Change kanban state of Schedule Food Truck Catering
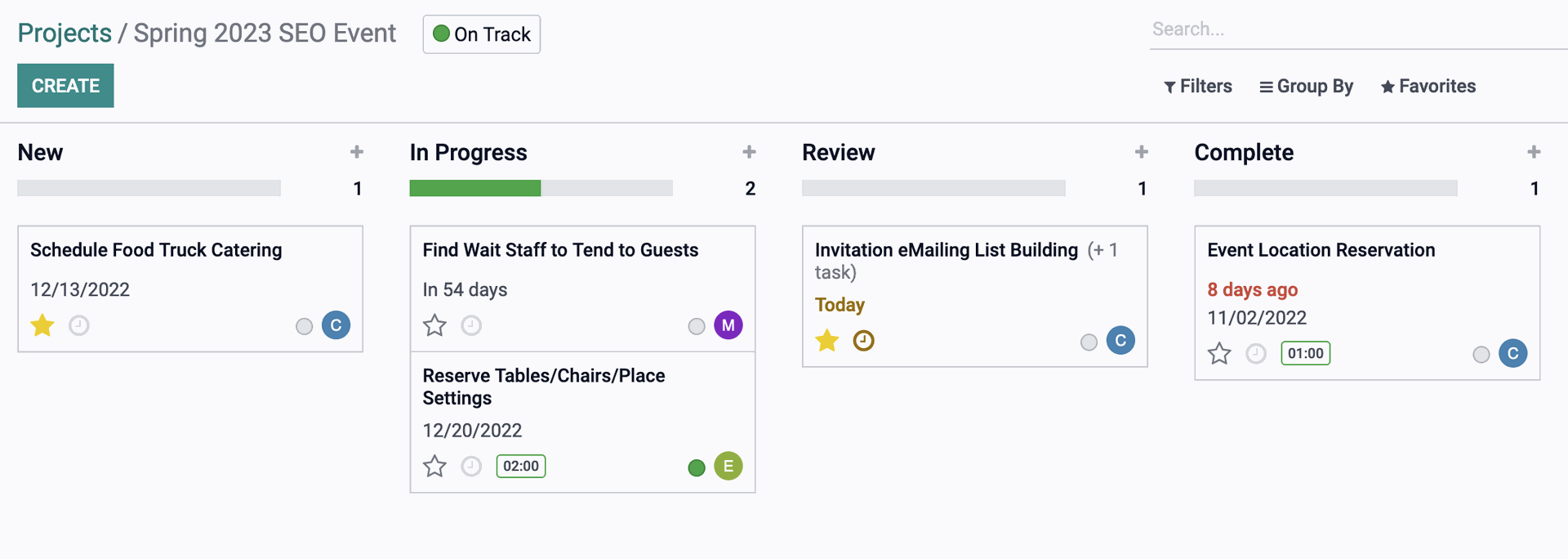The height and width of the screenshot is (559, 1568). point(304,327)
